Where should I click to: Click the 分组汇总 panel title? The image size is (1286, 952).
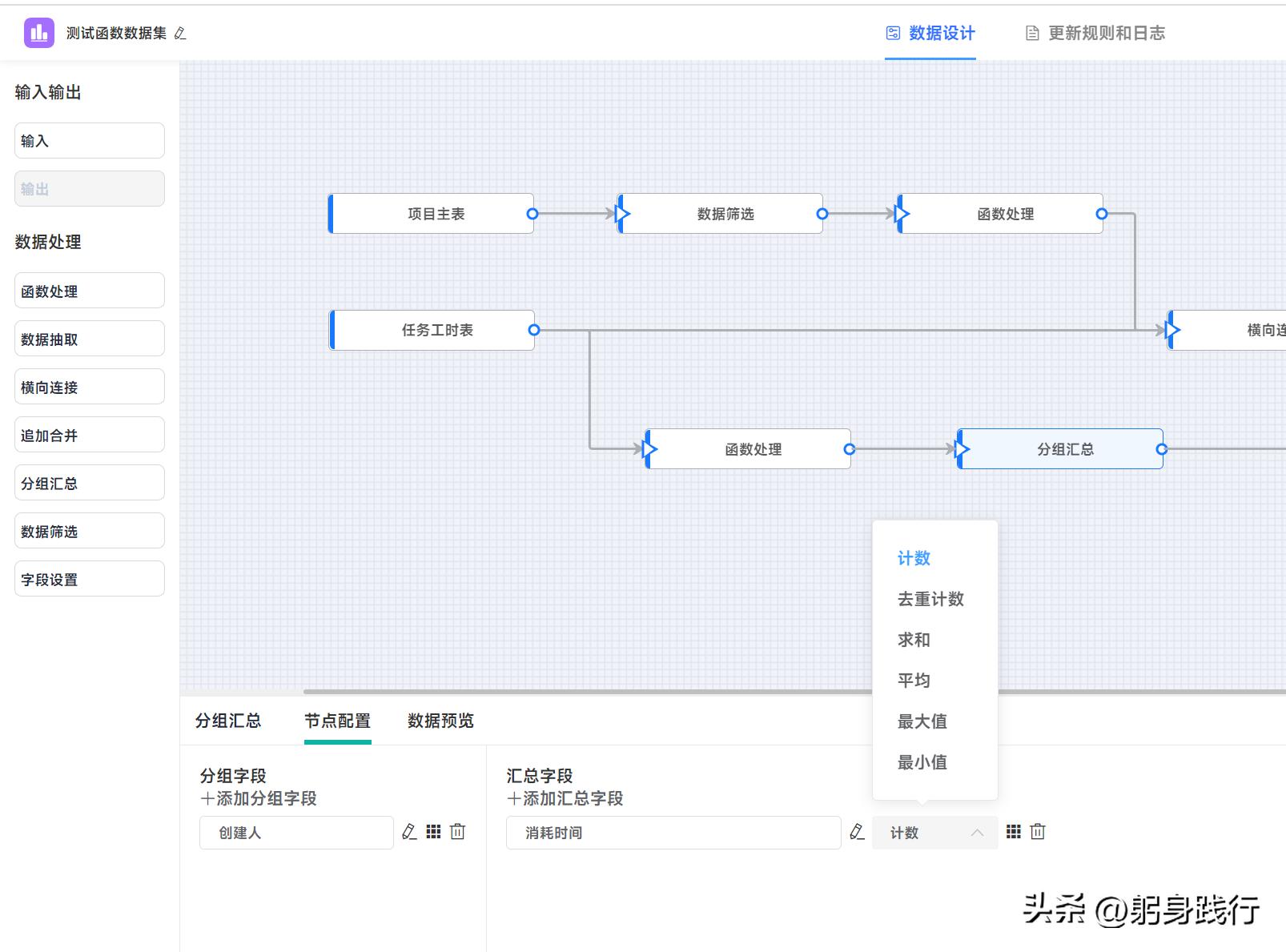point(228,721)
